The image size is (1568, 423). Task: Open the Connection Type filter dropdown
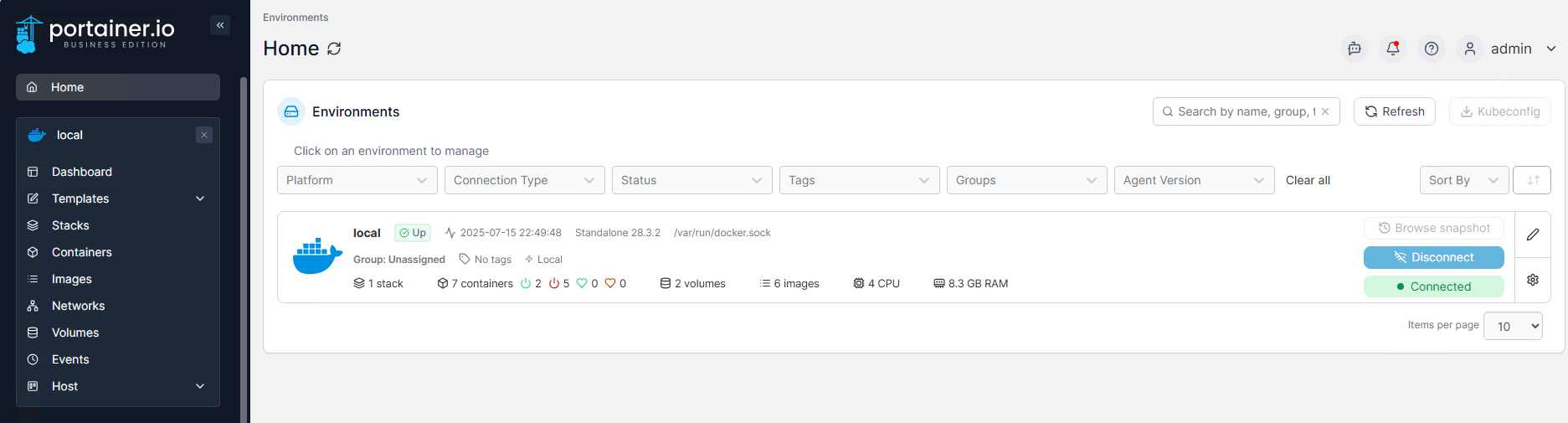tap(524, 180)
